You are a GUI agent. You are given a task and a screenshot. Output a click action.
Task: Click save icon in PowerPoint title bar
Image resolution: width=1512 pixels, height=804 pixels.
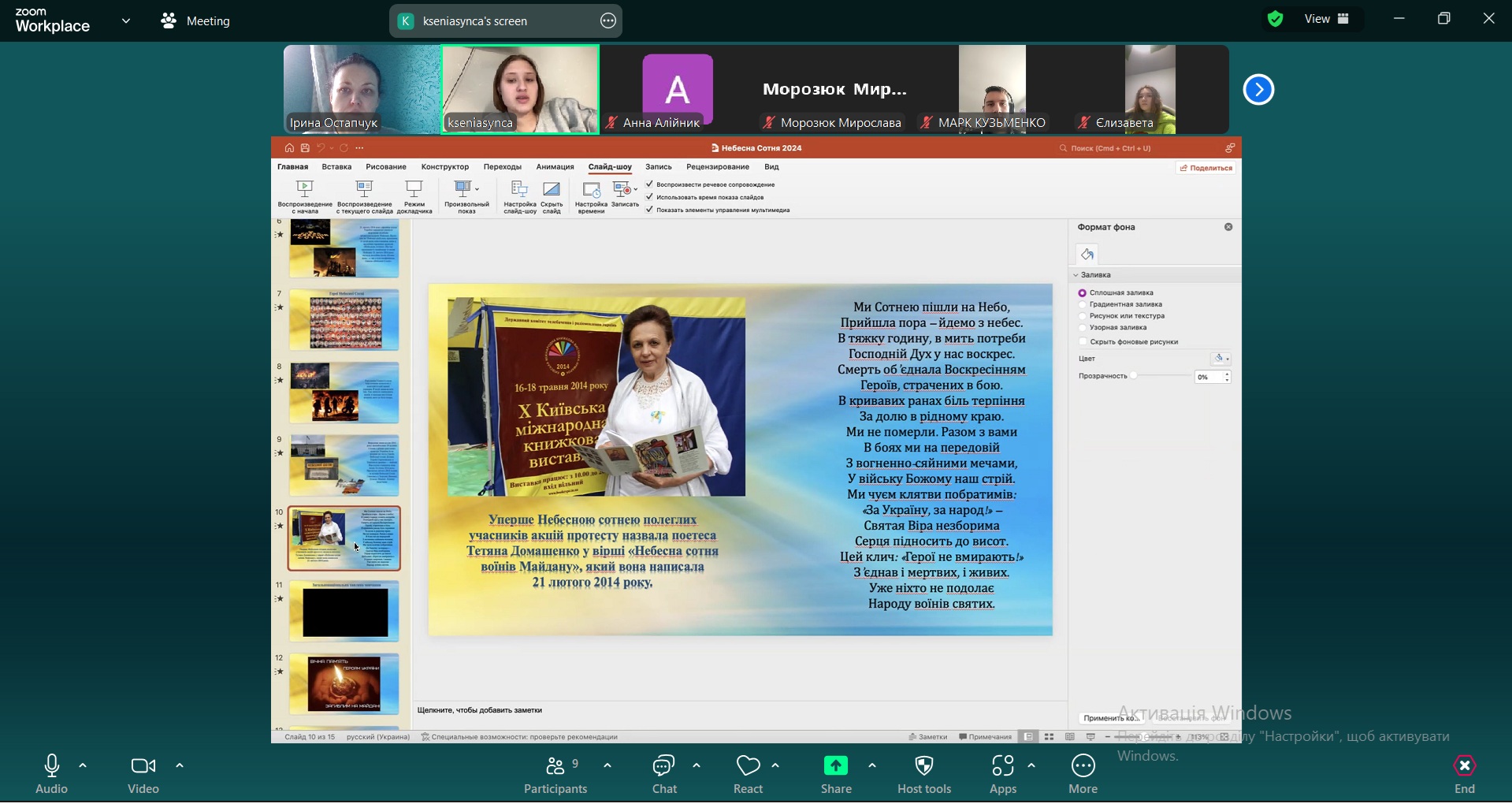pos(305,148)
